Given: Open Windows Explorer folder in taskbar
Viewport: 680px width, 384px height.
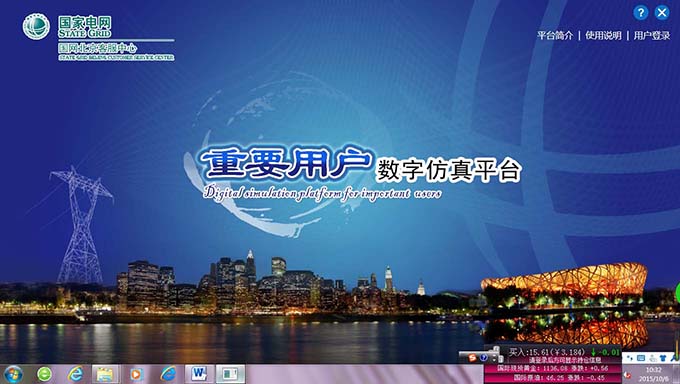Looking at the screenshot, I should pyautogui.click(x=105, y=374).
